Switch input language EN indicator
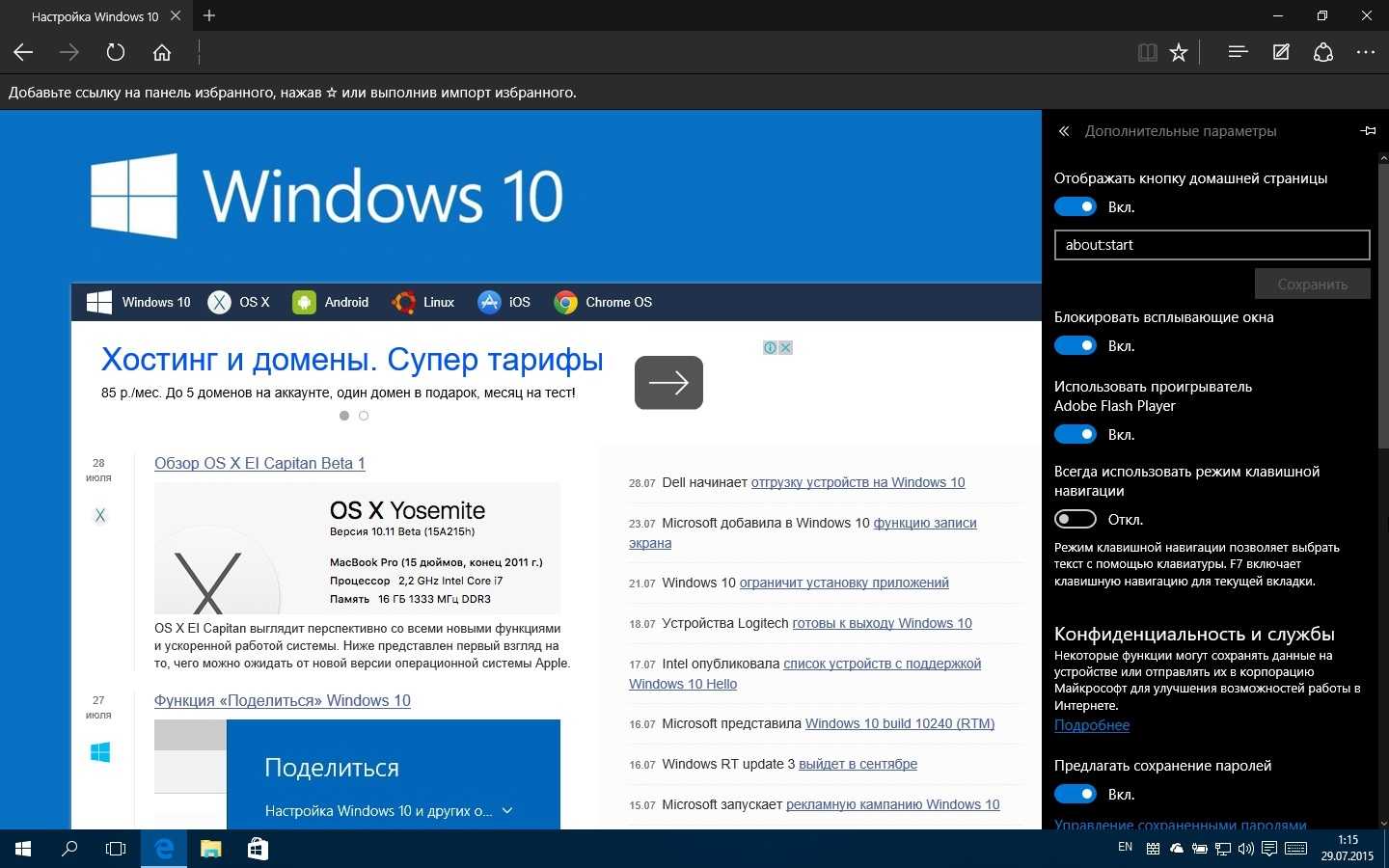Viewport: 1389px width, 868px height. coord(1125,847)
